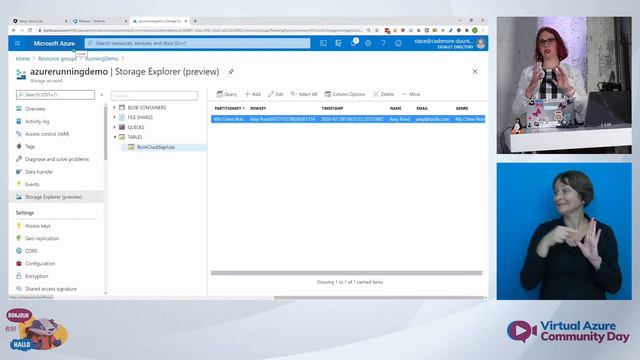Go to the RunningDemo breadcrumb
Image resolution: width=640 pixels, height=360 pixels.
click(x=102, y=59)
